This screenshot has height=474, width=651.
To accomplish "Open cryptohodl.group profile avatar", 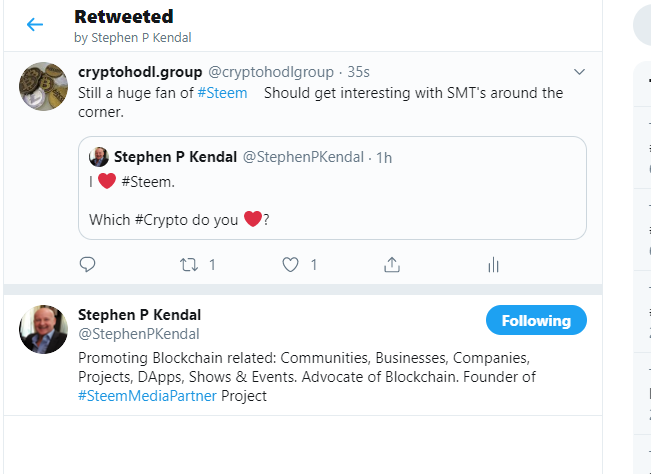I will [44, 87].
